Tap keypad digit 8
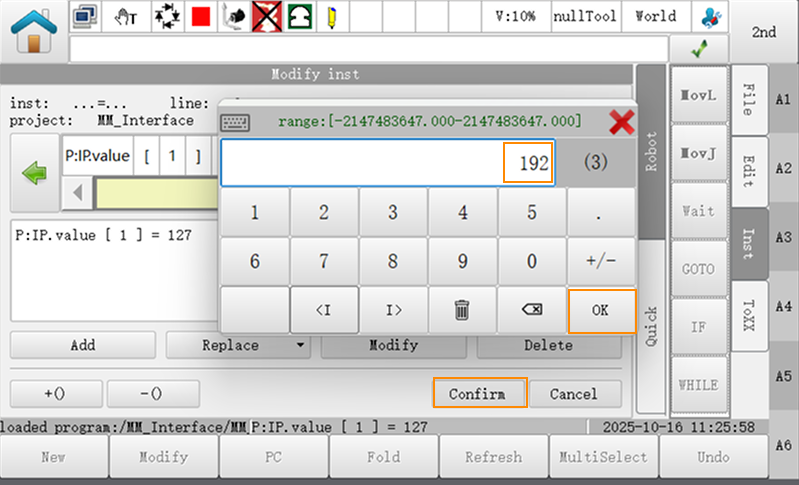 [393, 261]
